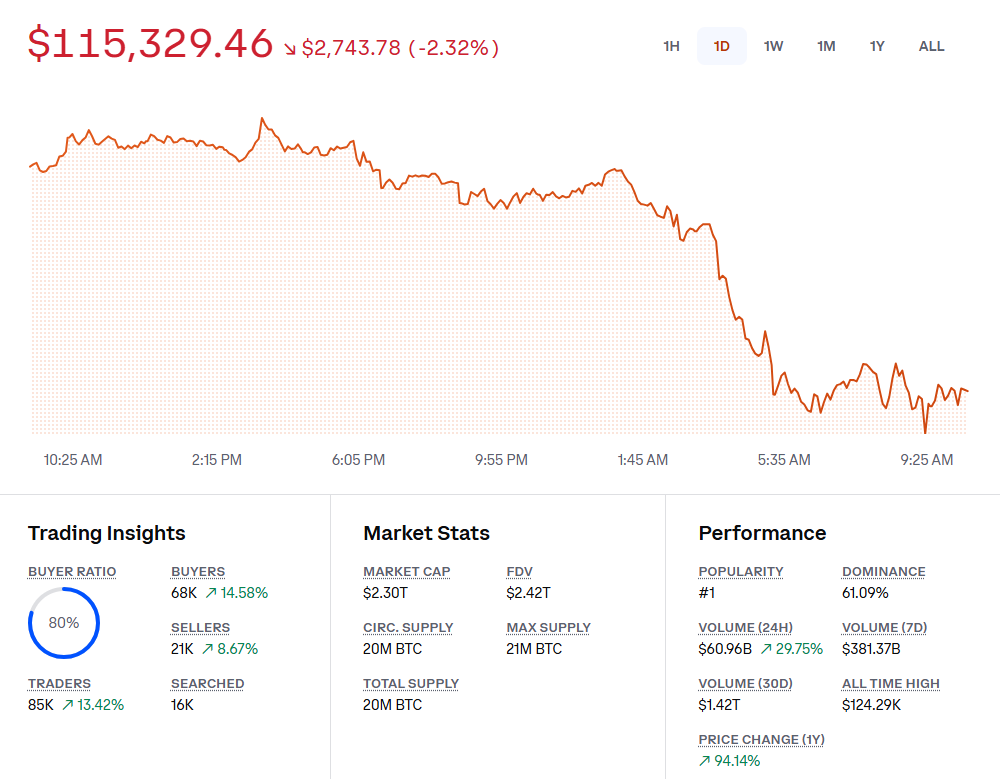Click the 80% buyer ratio gauge
Viewport: 1000px width, 779px height.
[x=63, y=622]
